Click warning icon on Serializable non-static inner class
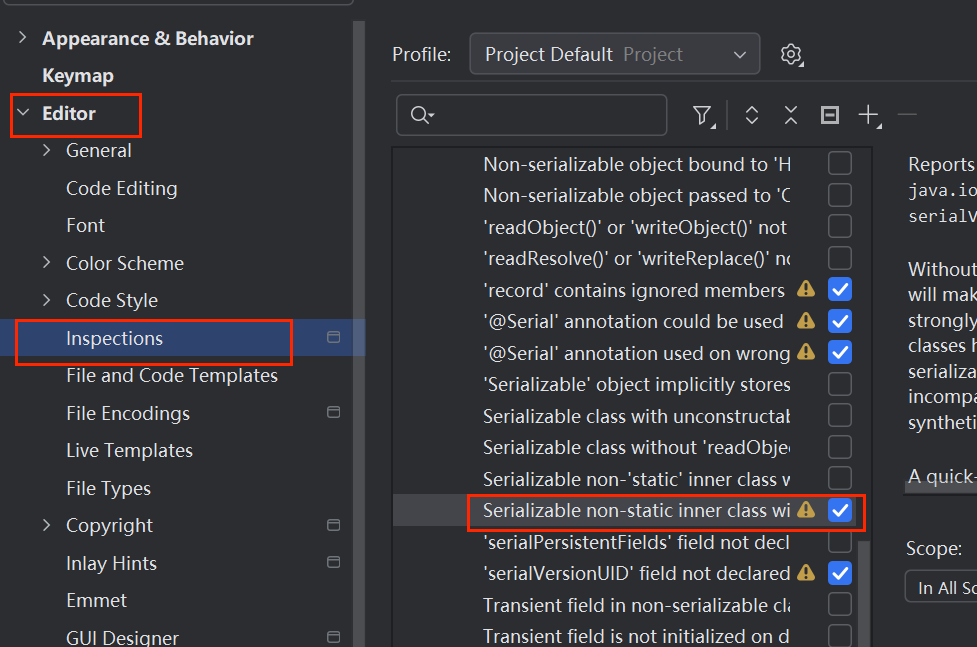977x647 pixels. pos(806,509)
